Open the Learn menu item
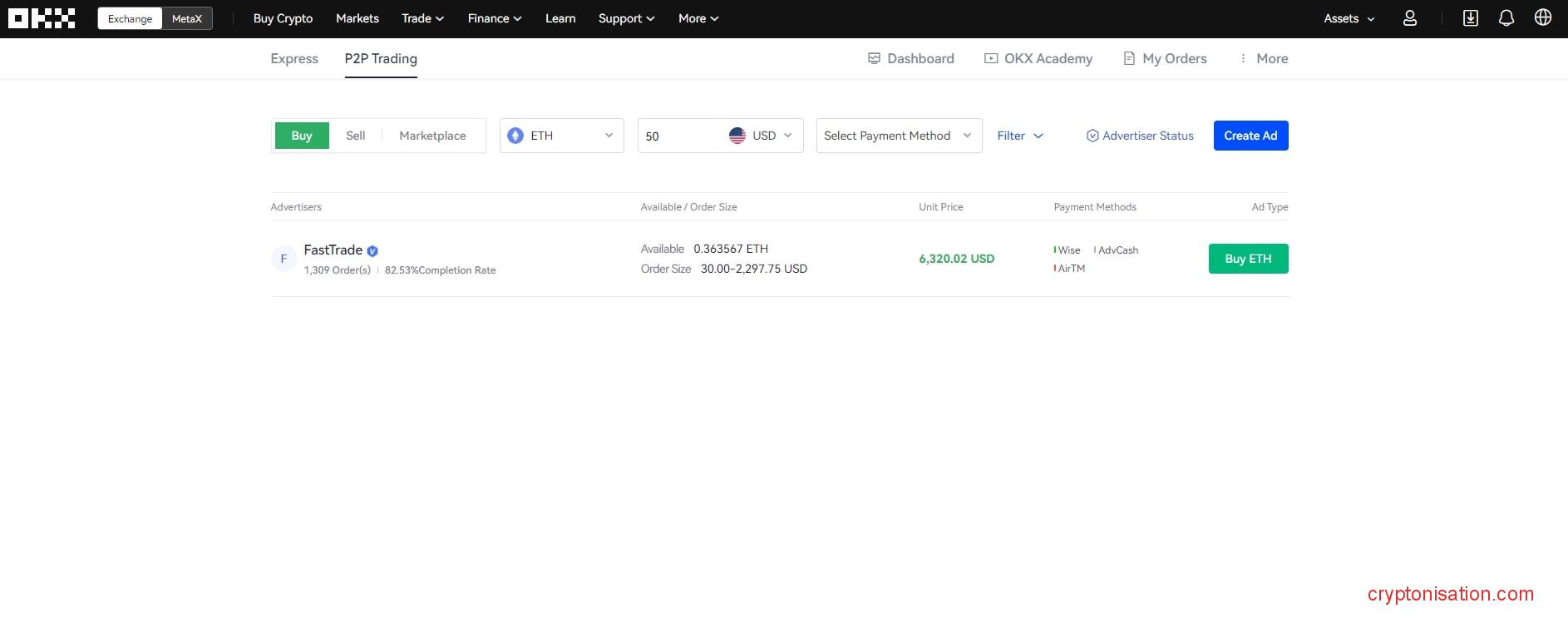This screenshot has height=618, width=1568. click(x=560, y=18)
